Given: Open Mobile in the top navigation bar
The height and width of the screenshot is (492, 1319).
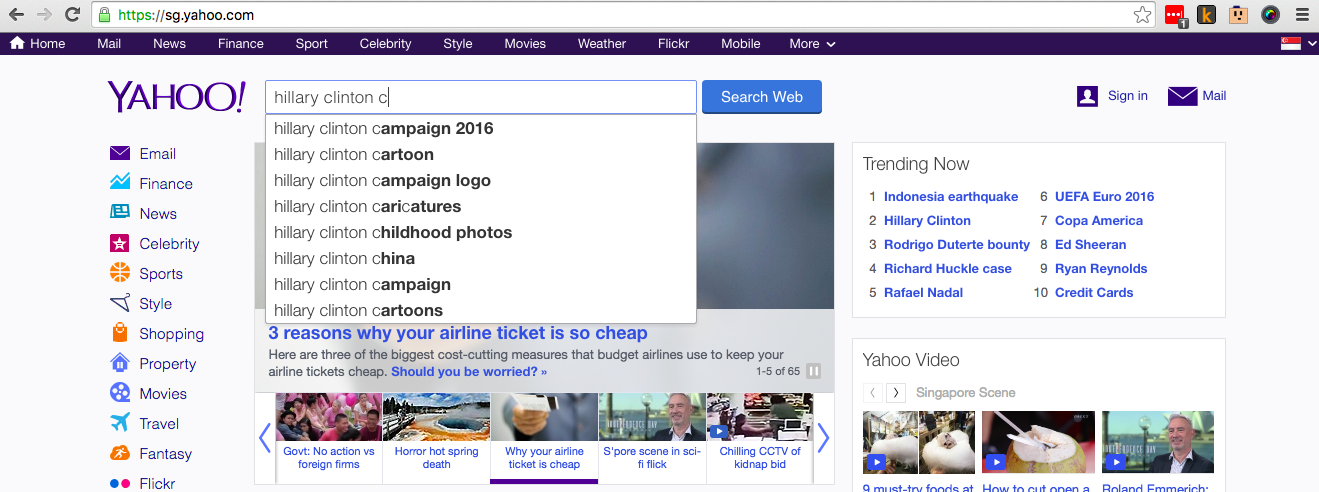Looking at the screenshot, I should coord(741,44).
